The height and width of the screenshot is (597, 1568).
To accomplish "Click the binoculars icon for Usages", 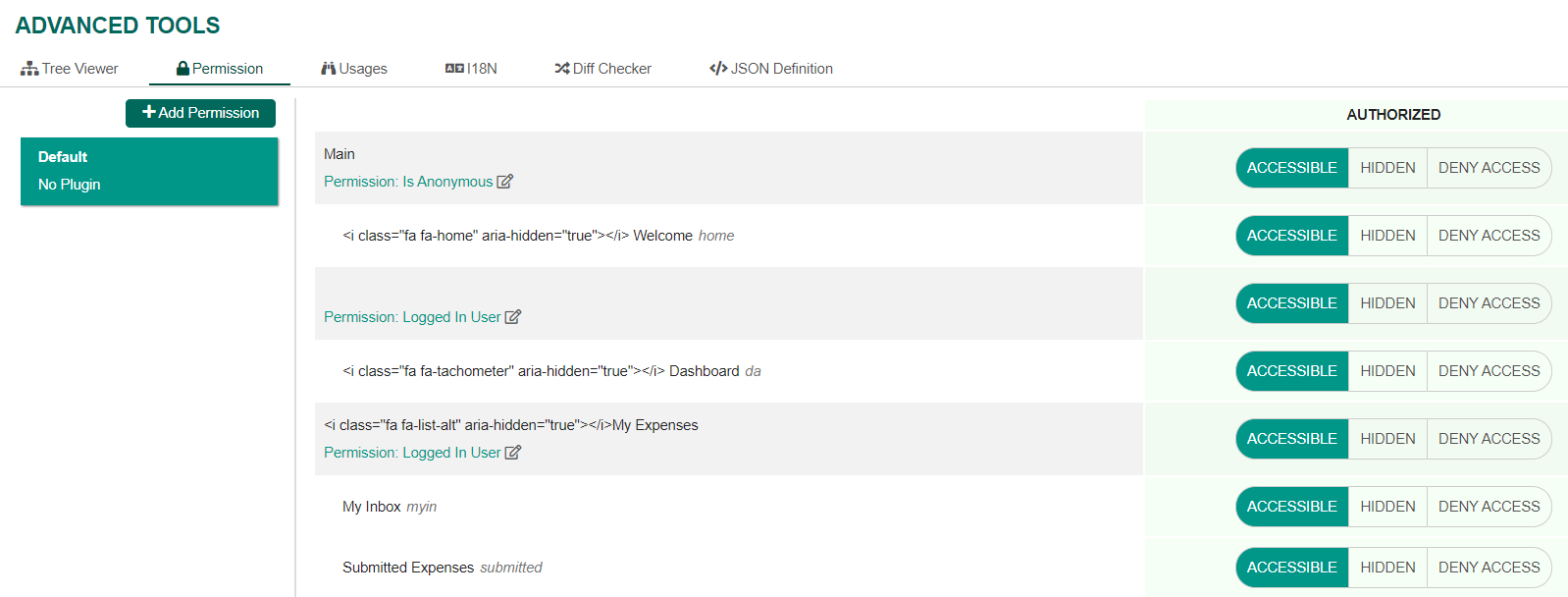I will click(329, 69).
